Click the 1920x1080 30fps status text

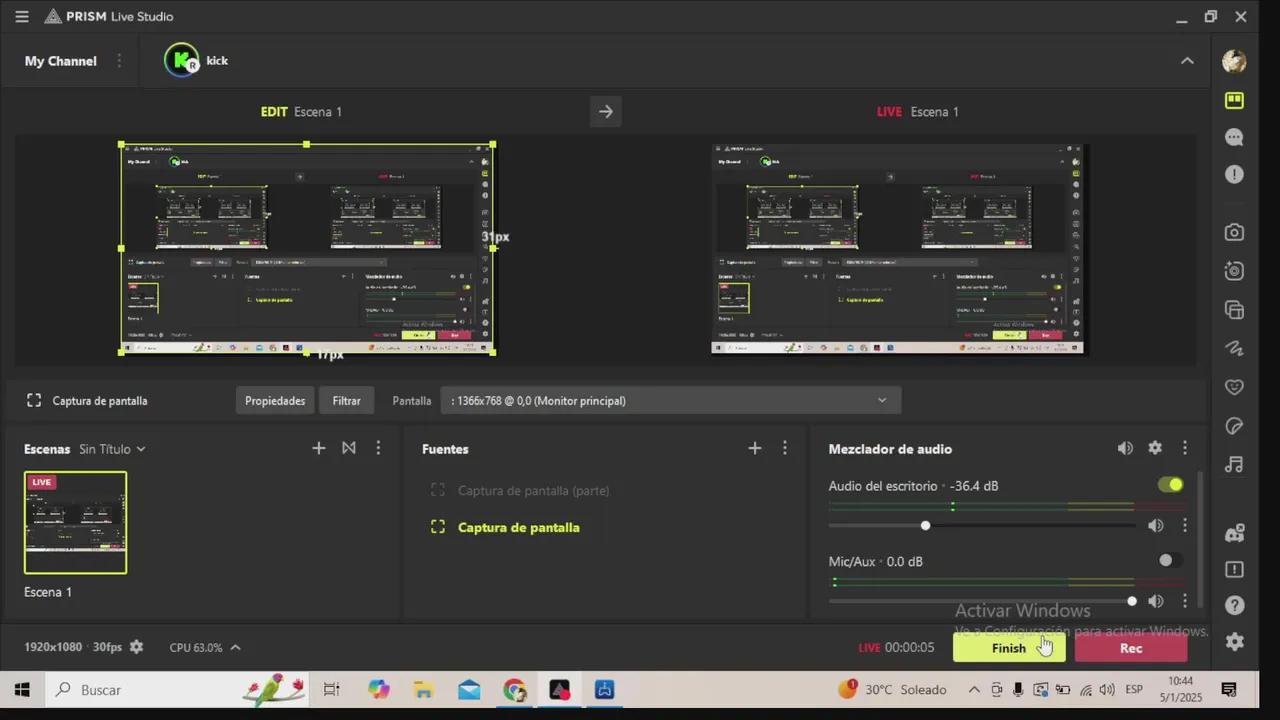tap(73, 647)
